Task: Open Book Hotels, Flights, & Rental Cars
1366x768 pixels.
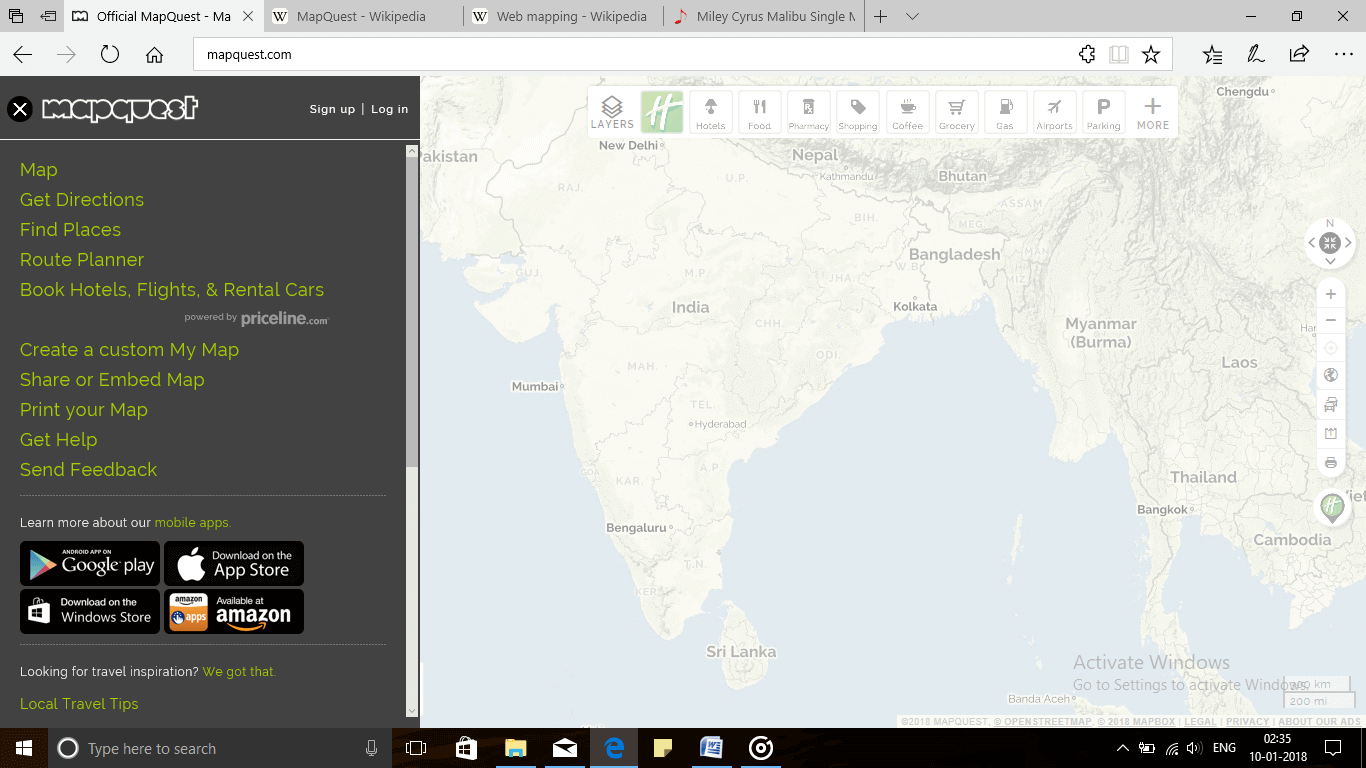Action: click(172, 290)
